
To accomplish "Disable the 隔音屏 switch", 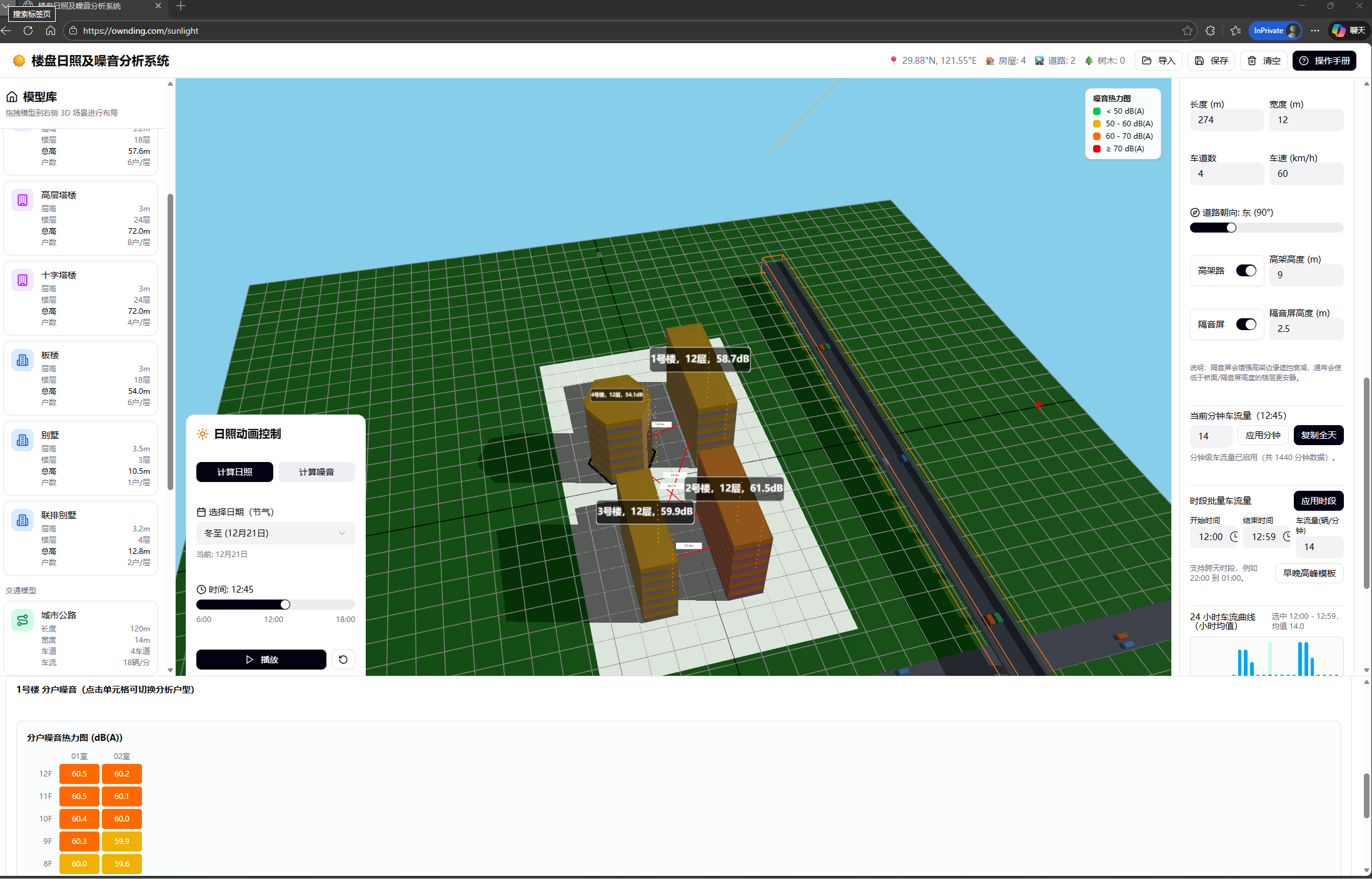I will [x=1246, y=324].
